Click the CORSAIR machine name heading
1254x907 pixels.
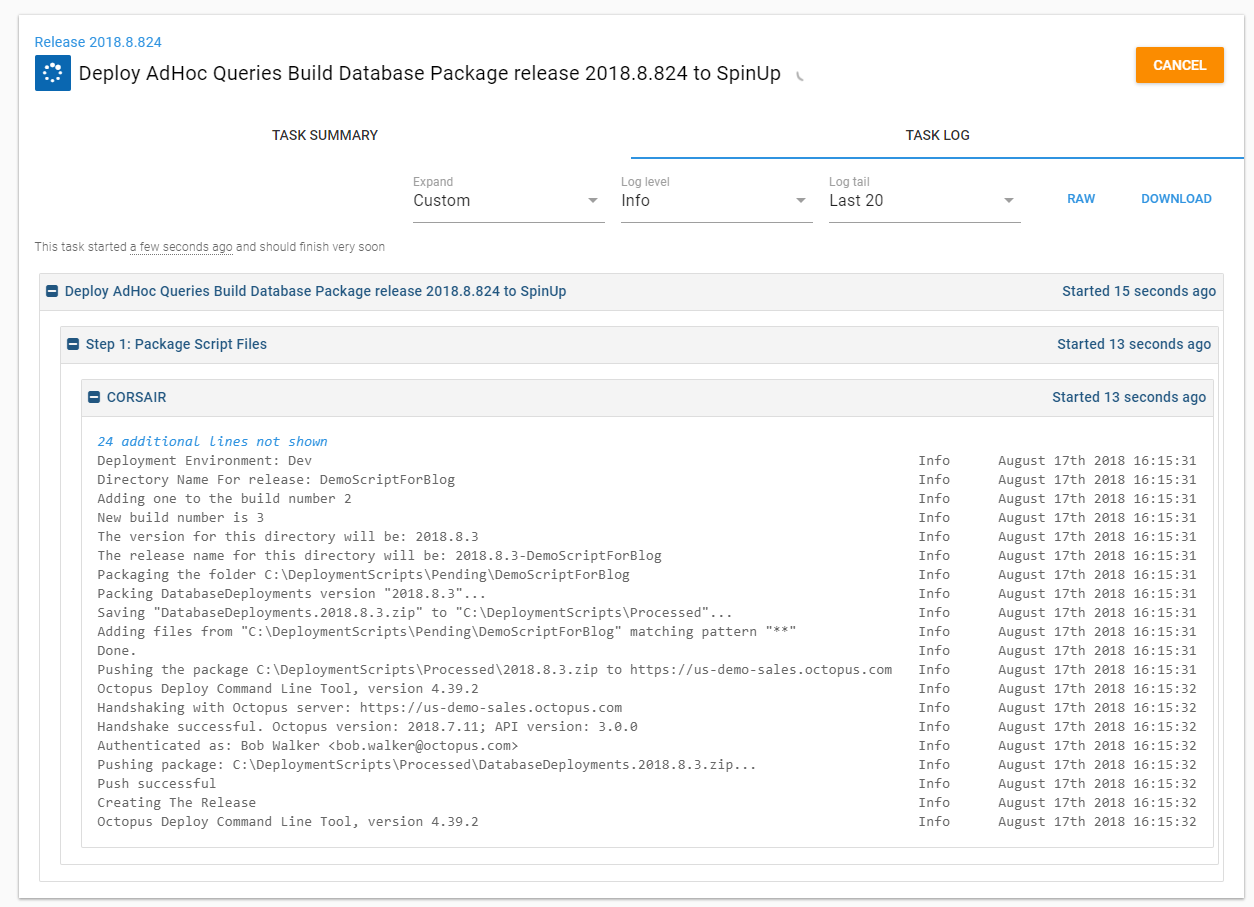point(136,397)
